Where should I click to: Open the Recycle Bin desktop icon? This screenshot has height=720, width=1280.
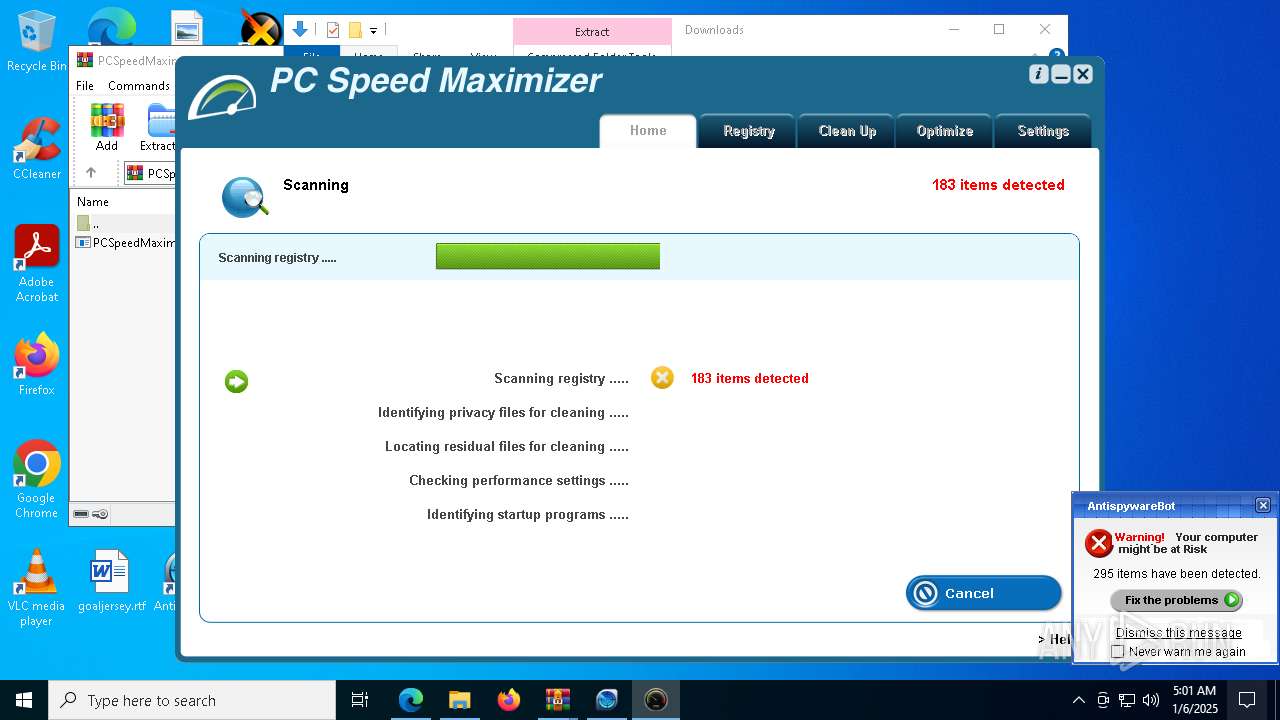pyautogui.click(x=37, y=42)
